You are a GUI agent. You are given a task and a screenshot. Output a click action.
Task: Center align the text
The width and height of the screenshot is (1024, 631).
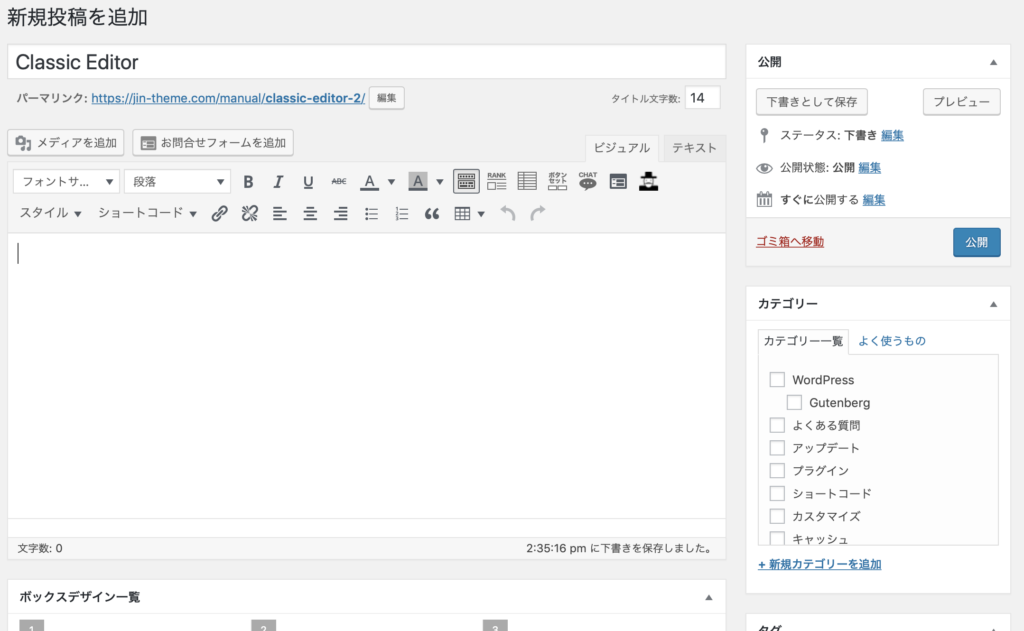click(x=311, y=213)
